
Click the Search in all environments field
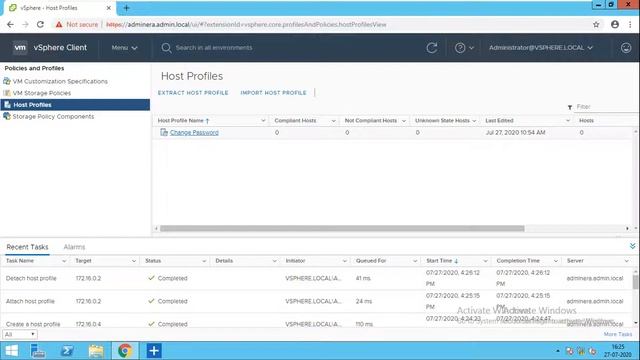coord(214,48)
